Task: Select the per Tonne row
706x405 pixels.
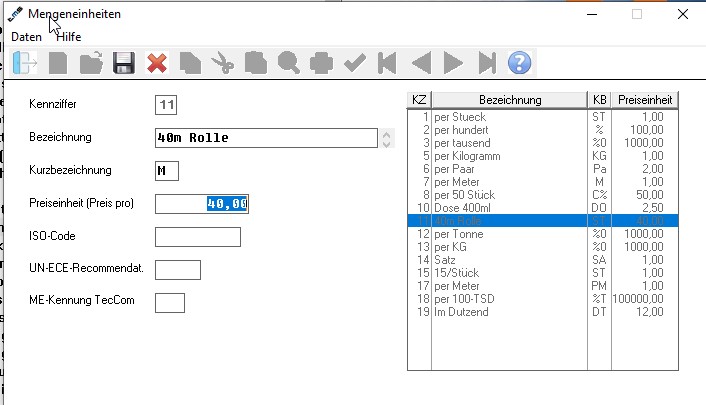Action: pos(543,234)
